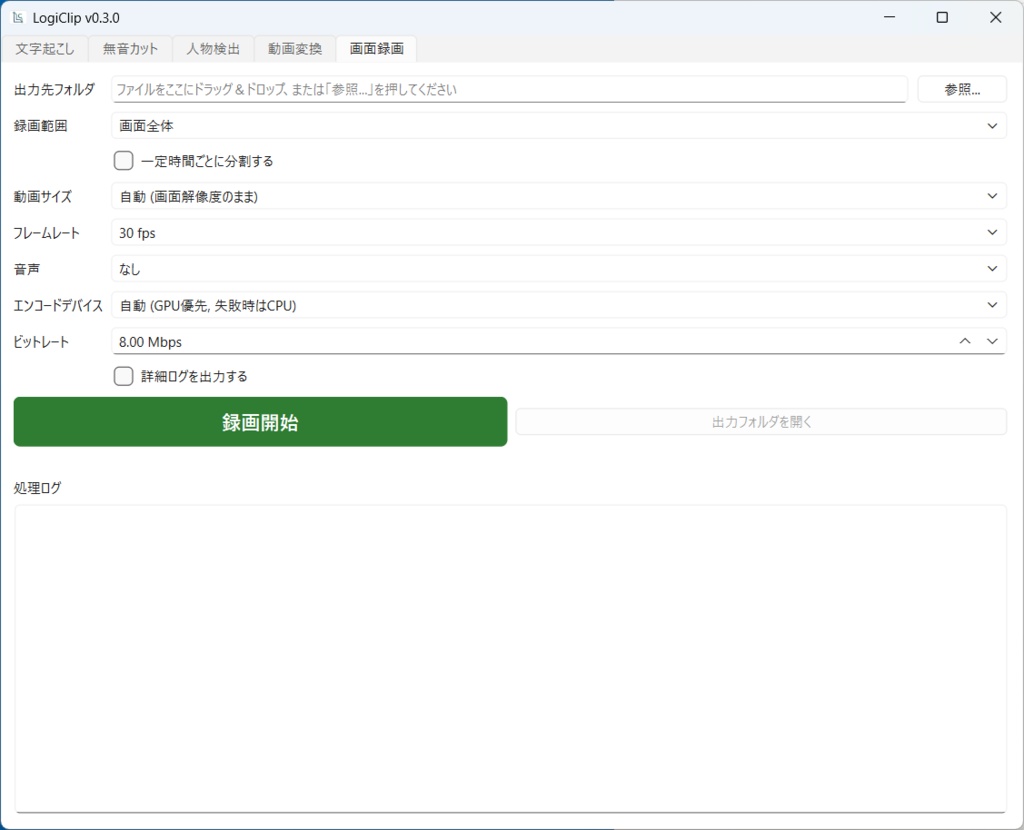Click the 参照... browse button

pyautogui.click(x=962, y=89)
